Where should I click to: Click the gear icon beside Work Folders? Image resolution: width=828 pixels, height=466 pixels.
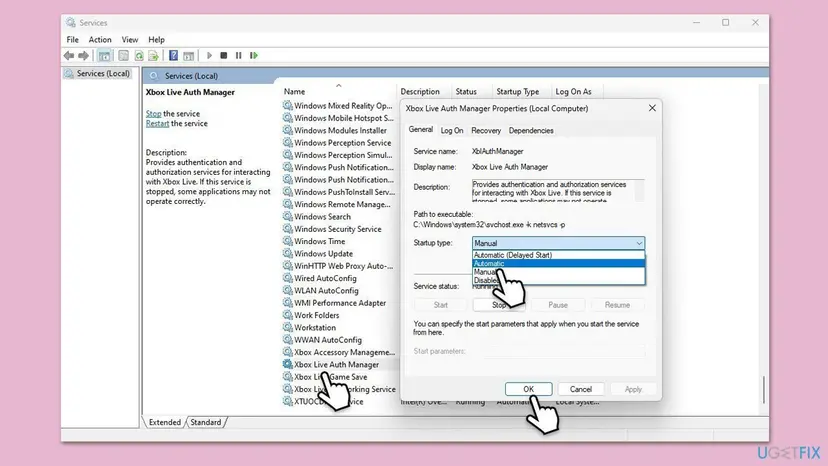click(287, 315)
